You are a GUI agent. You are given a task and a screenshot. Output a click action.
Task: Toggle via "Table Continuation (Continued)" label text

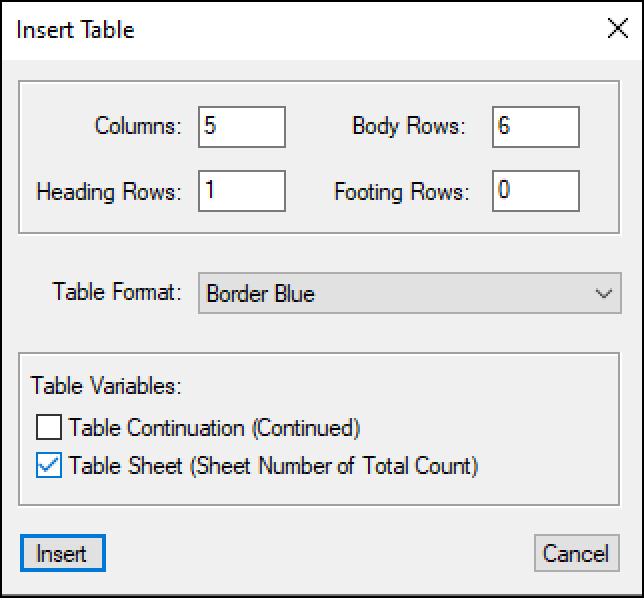[214, 428]
